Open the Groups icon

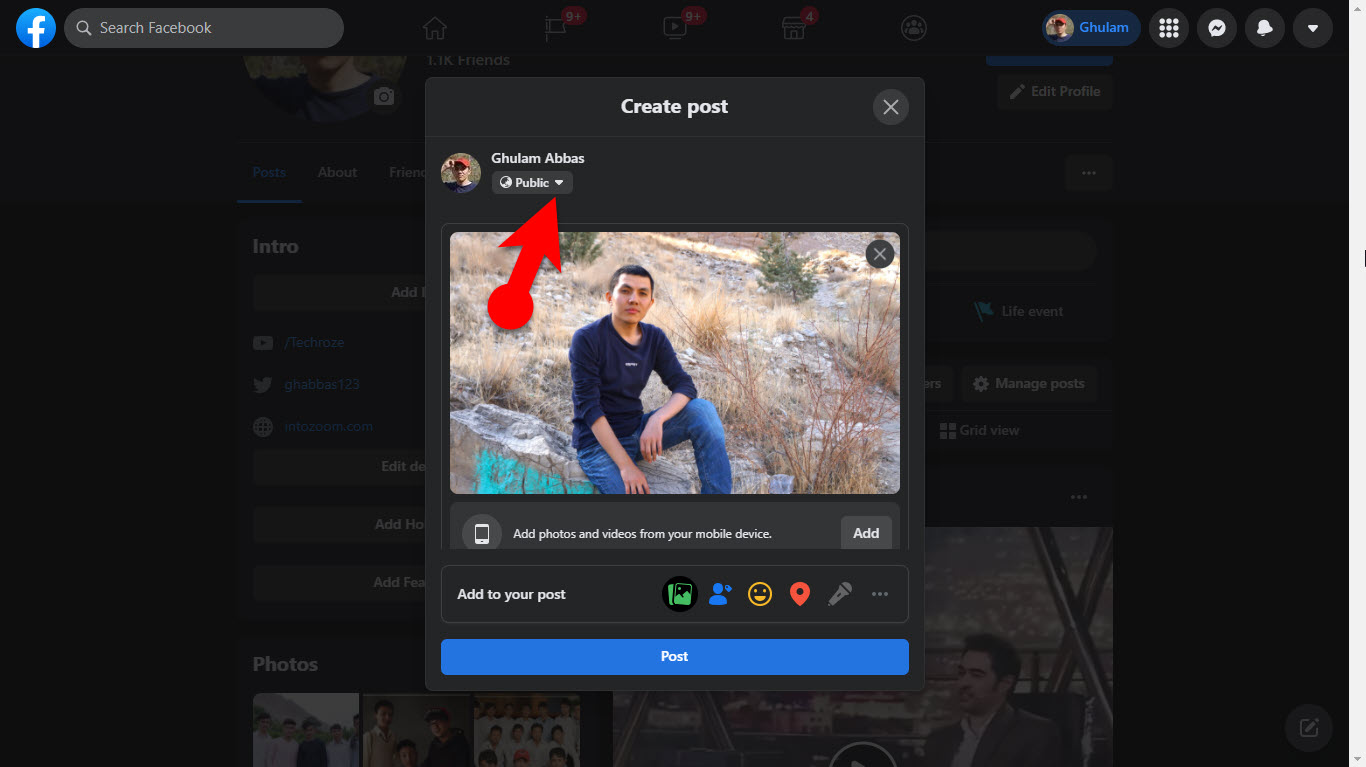(x=914, y=28)
